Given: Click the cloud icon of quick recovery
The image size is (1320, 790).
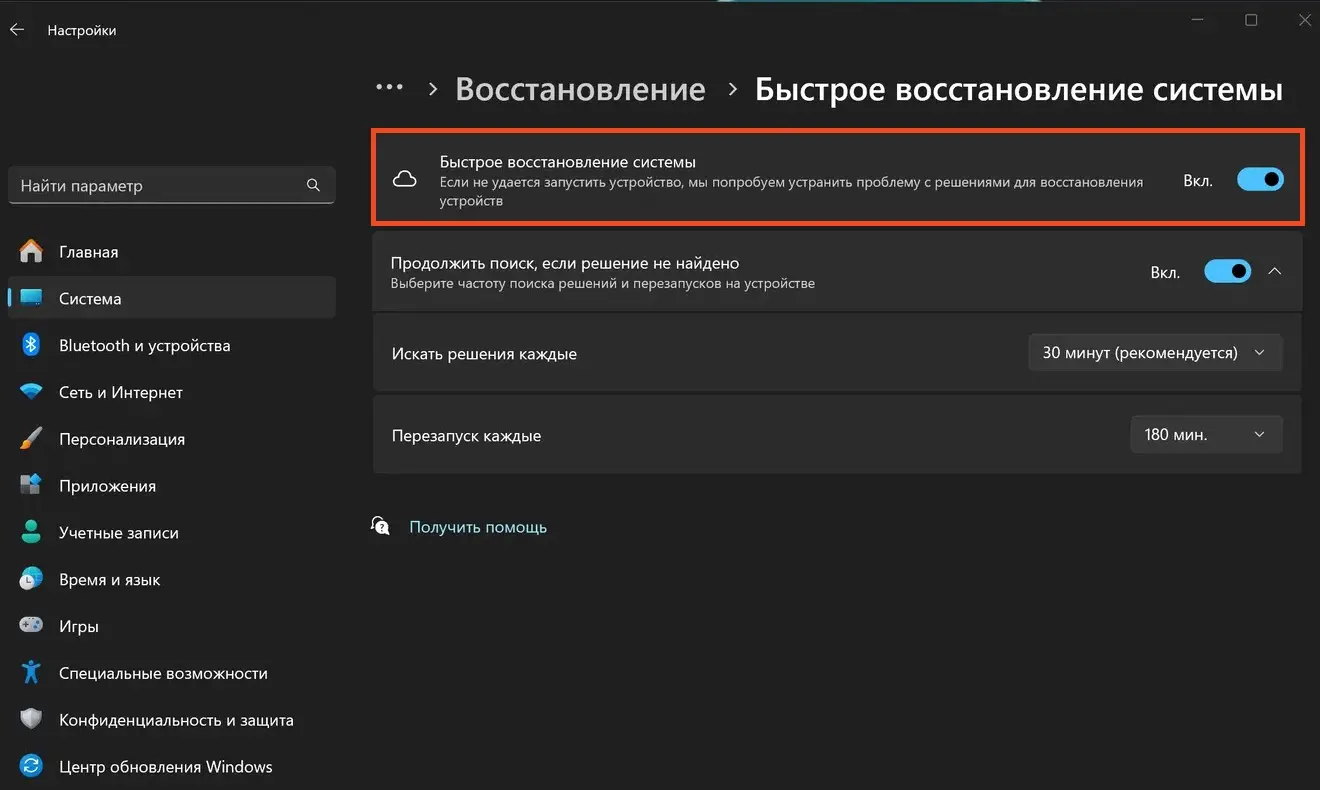Looking at the screenshot, I should pyautogui.click(x=405, y=180).
